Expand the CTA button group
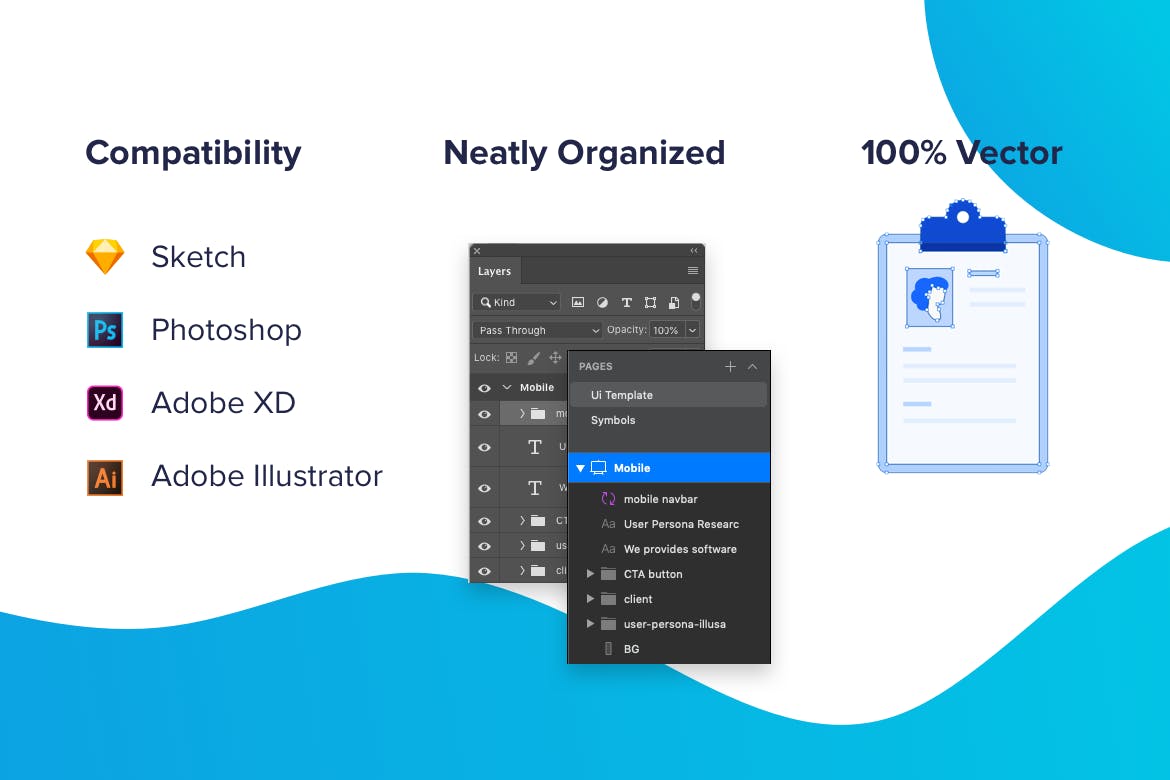1170x780 pixels. pos(590,574)
